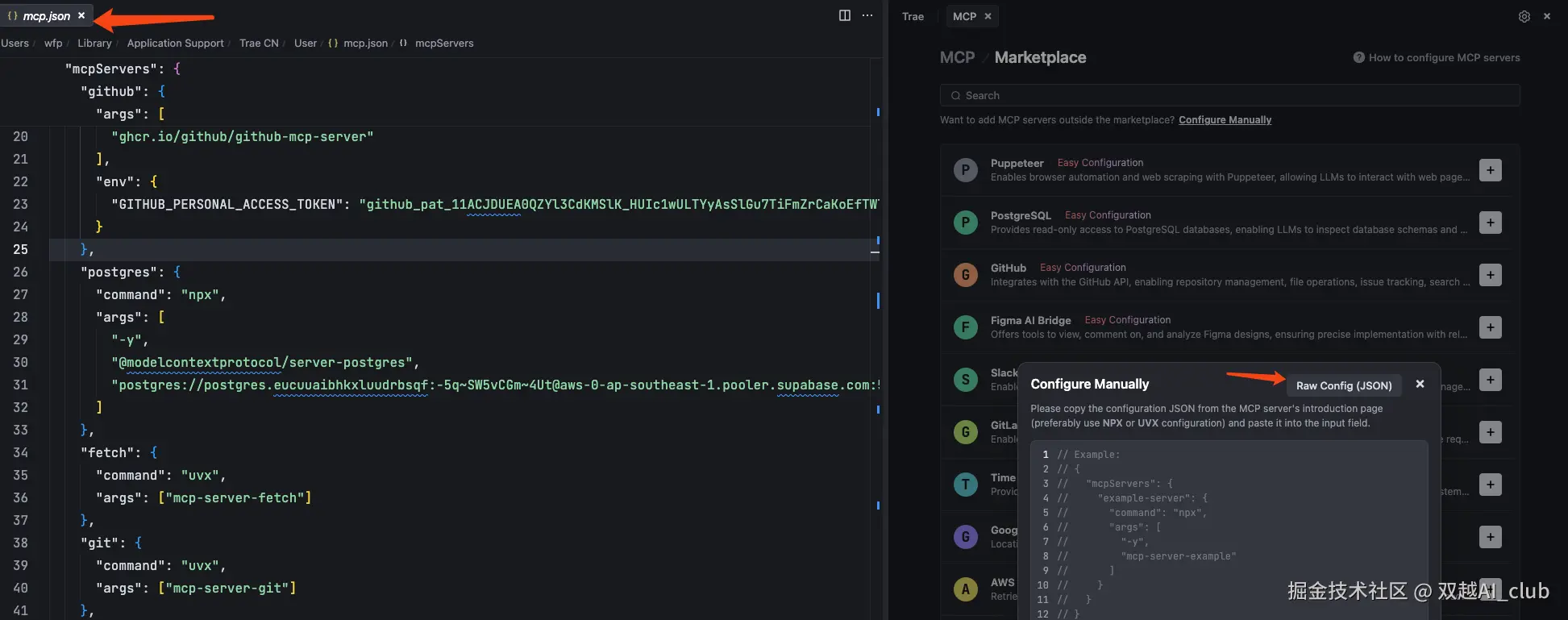Open the editor more actions ellipsis menu
Image resolution: width=1568 pixels, height=620 pixels.
pyautogui.click(x=867, y=15)
